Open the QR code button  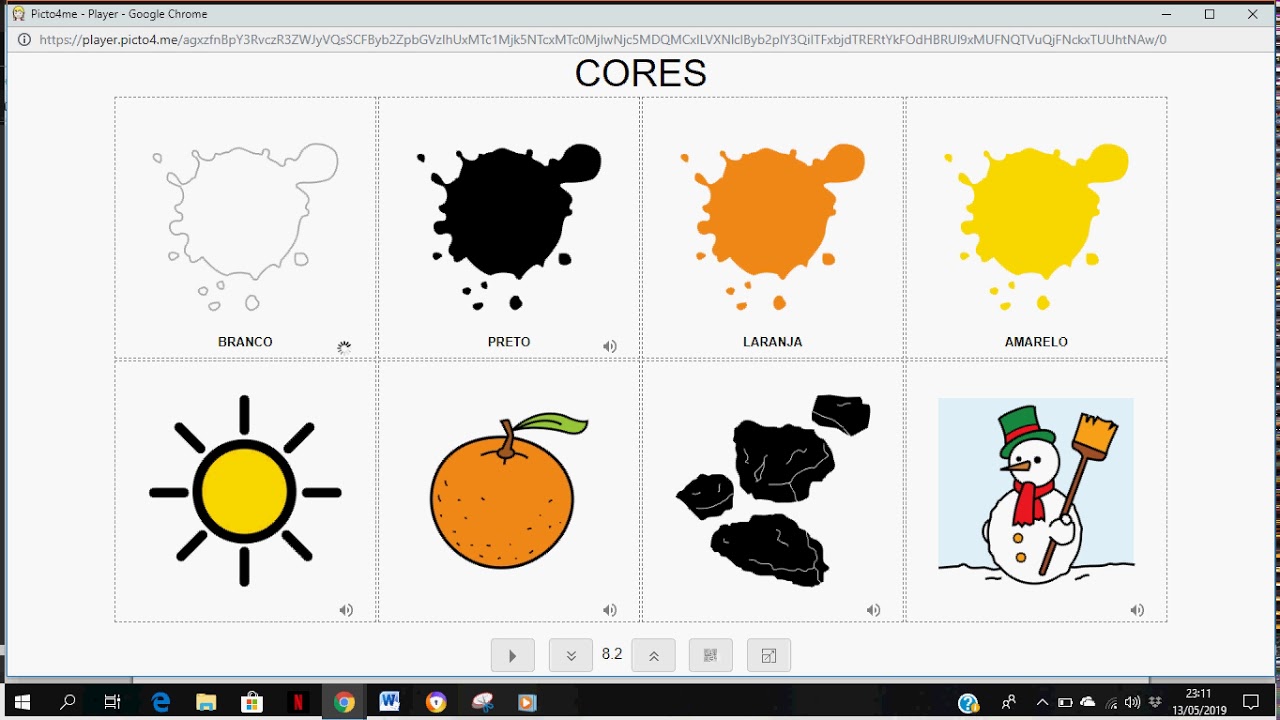(711, 656)
